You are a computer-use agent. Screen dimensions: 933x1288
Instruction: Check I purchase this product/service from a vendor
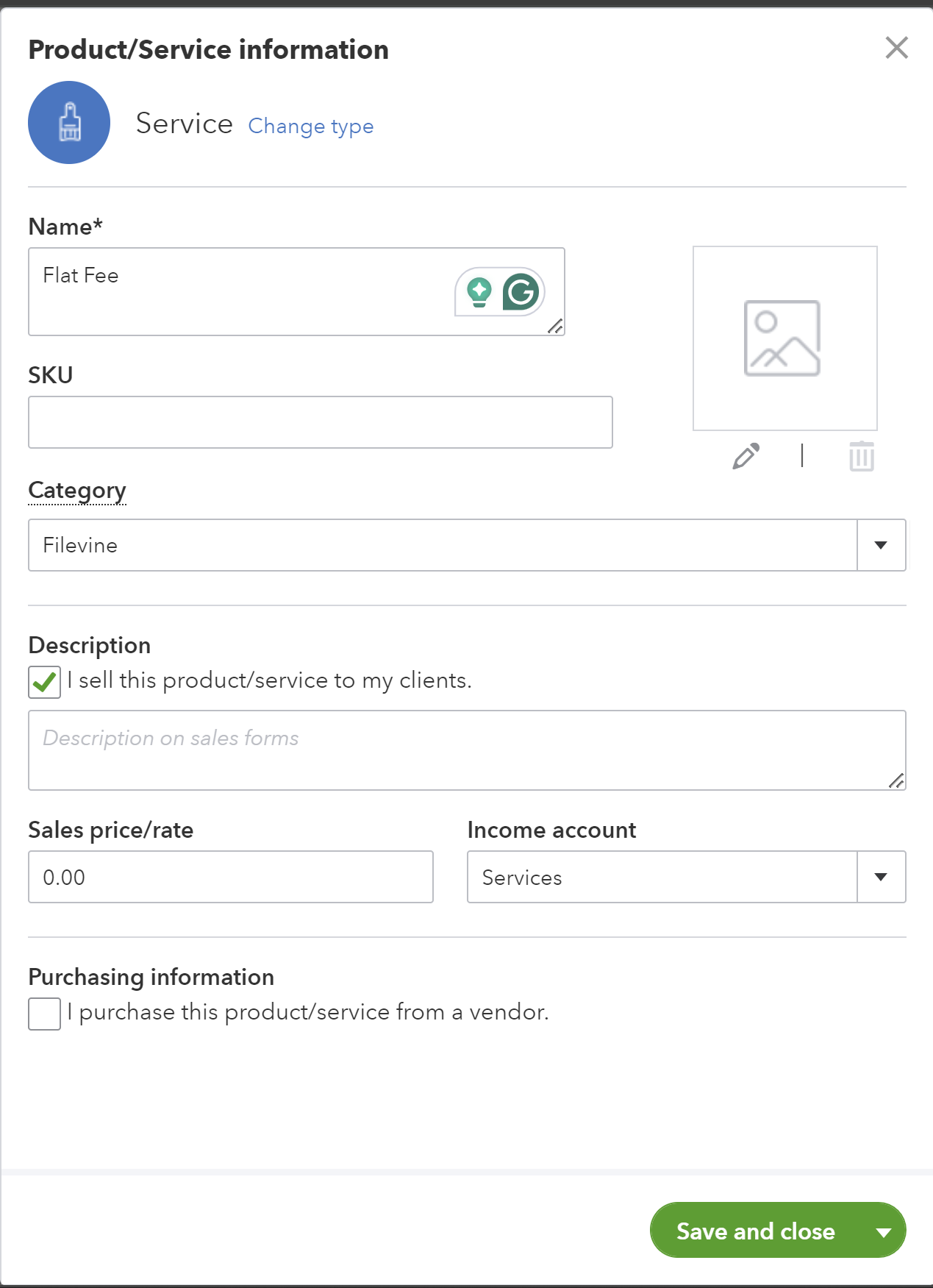(x=45, y=1014)
